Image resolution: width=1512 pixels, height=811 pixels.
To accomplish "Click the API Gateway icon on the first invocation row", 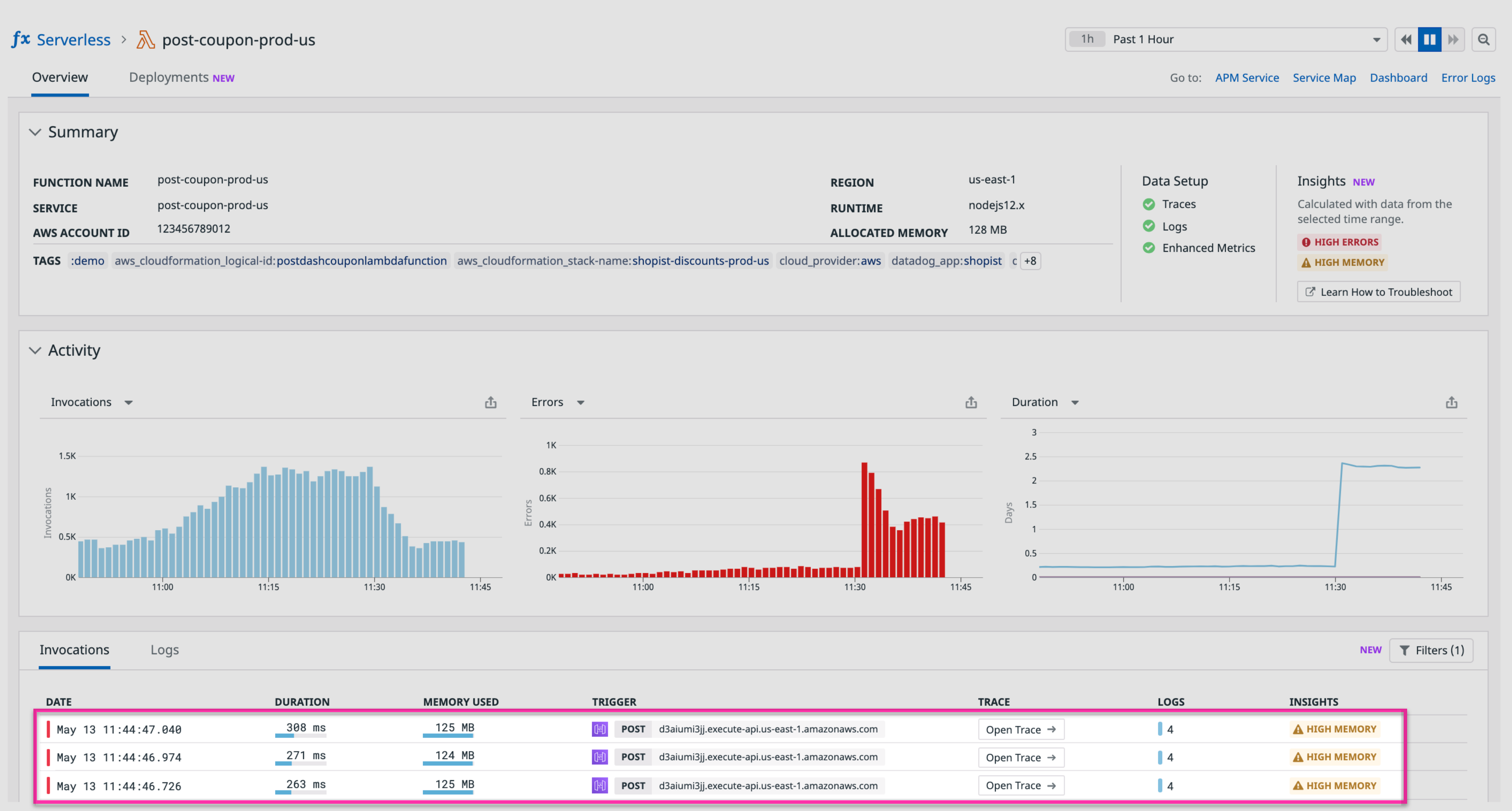I will (599, 729).
